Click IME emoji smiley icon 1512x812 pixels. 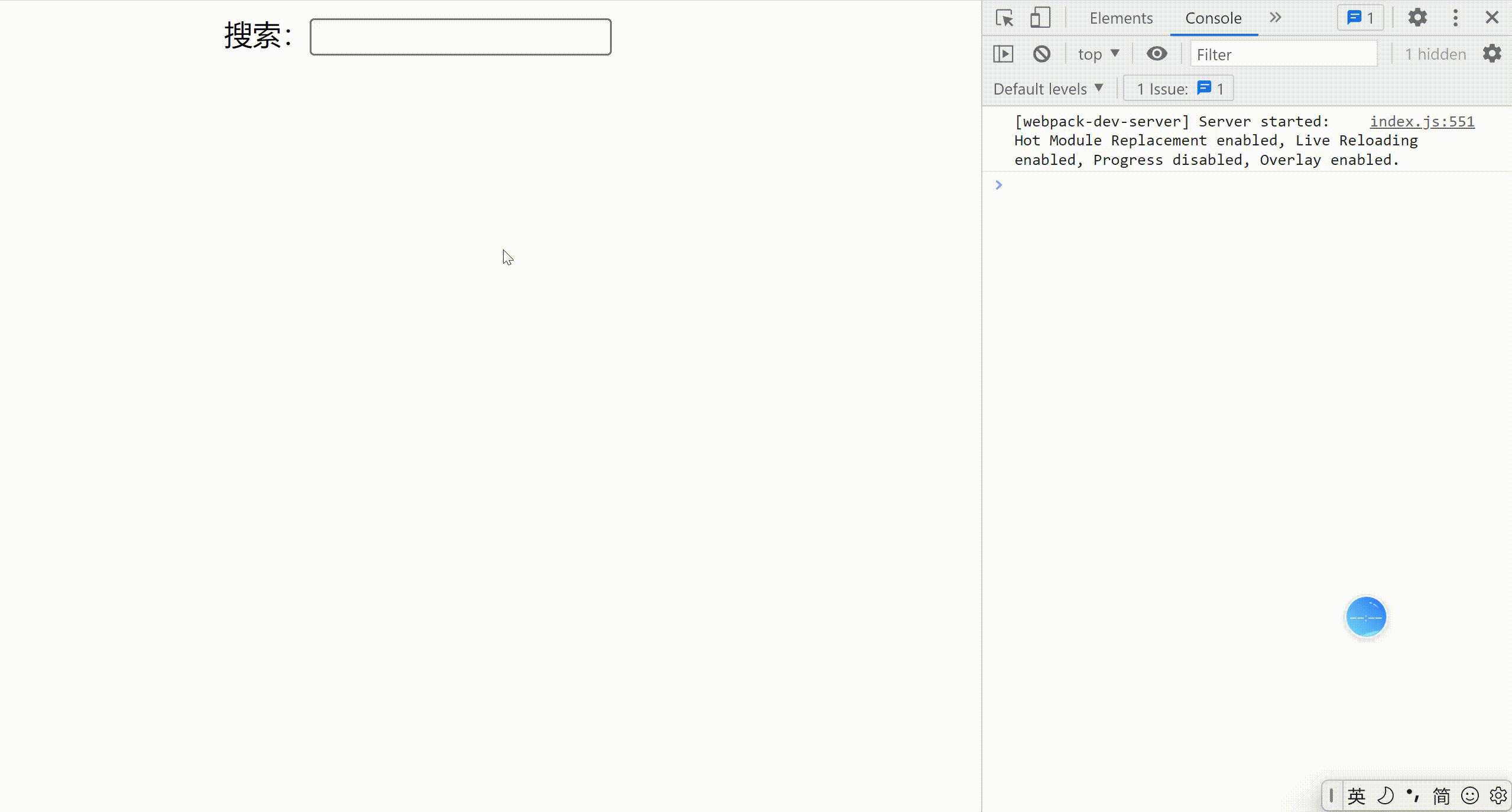pyautogui.click(x=1470, y=795)
